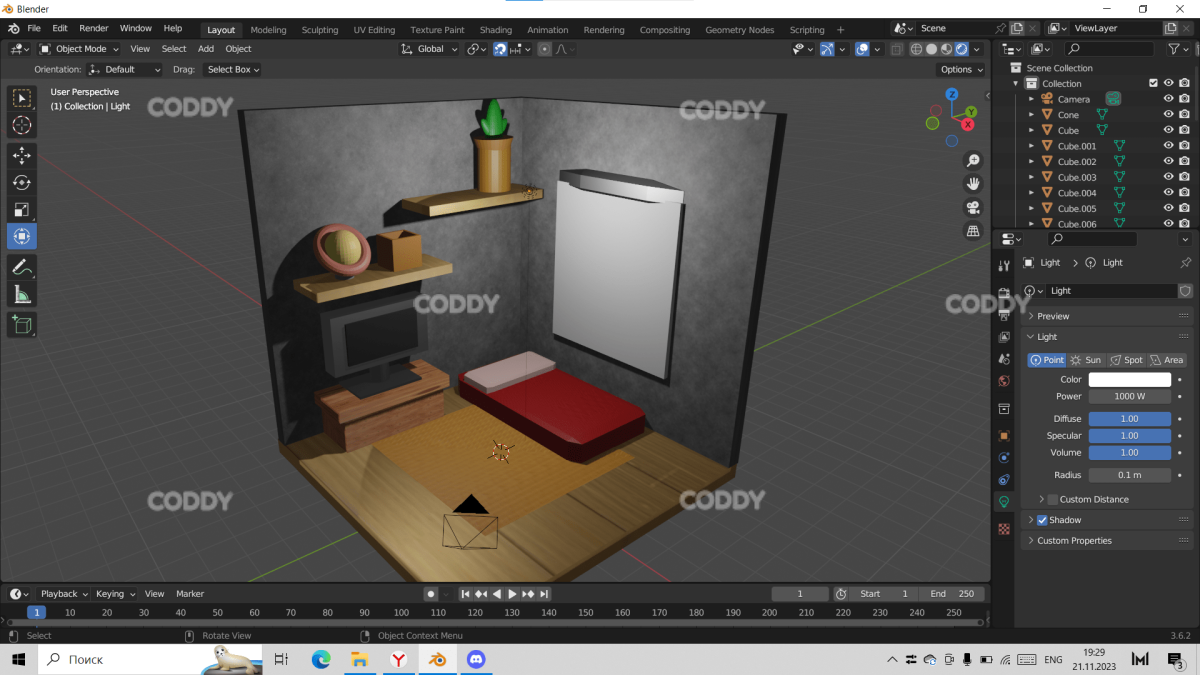
Task: Select the Rotate tool in left toolbar
Action: point(22,182)
